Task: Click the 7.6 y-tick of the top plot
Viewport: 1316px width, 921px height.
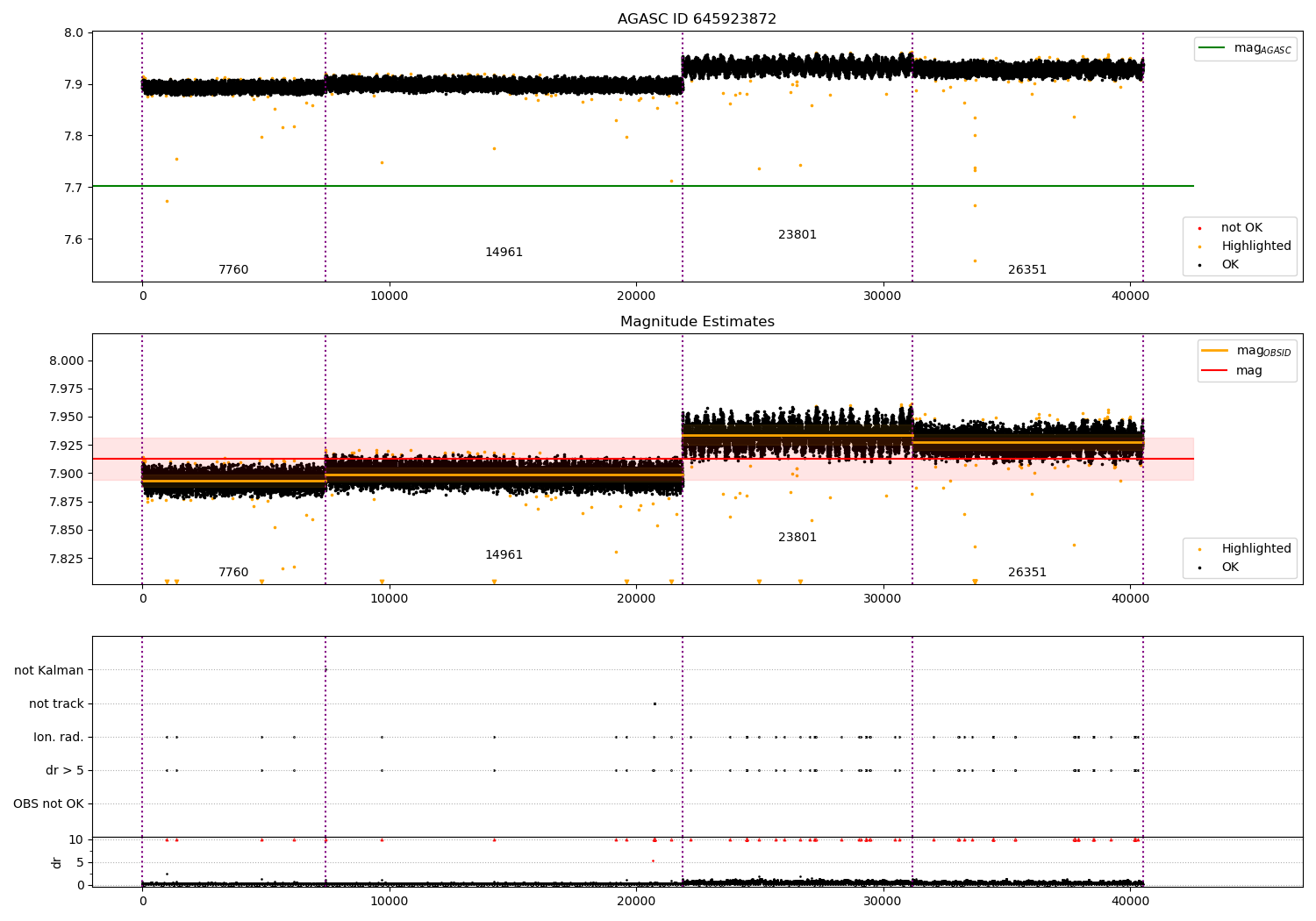Action: click(x=75, y=240)
